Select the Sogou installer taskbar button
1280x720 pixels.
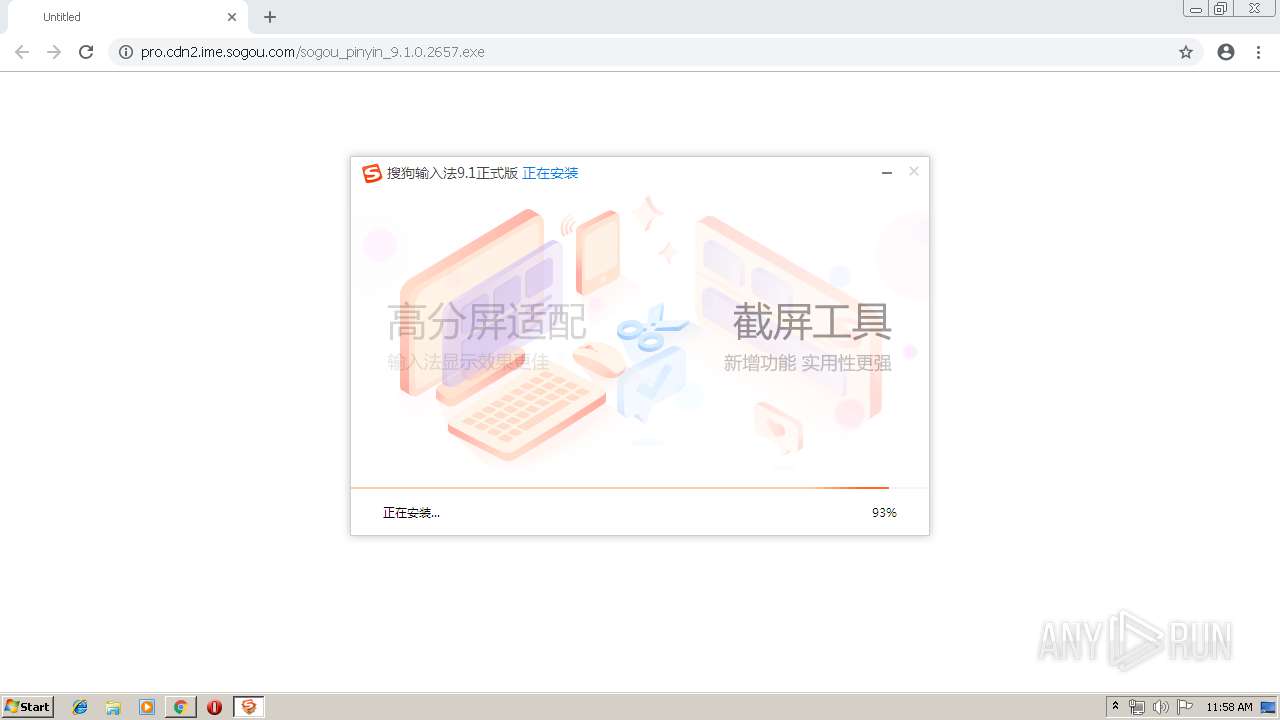pyautogui.click(x=249, y=707)
